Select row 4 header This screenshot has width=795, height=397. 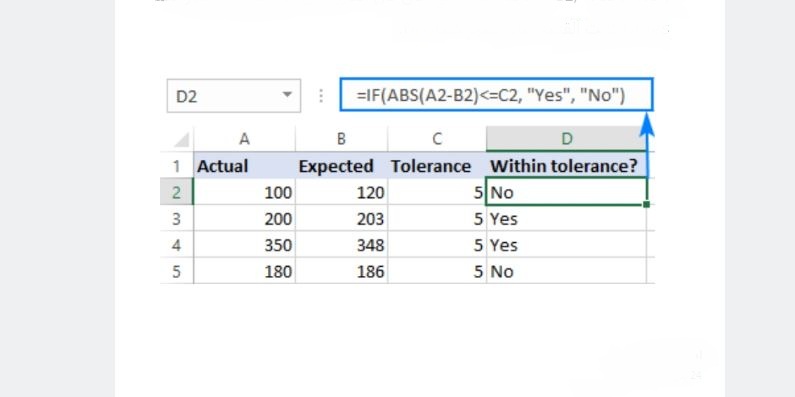[176, 245]
